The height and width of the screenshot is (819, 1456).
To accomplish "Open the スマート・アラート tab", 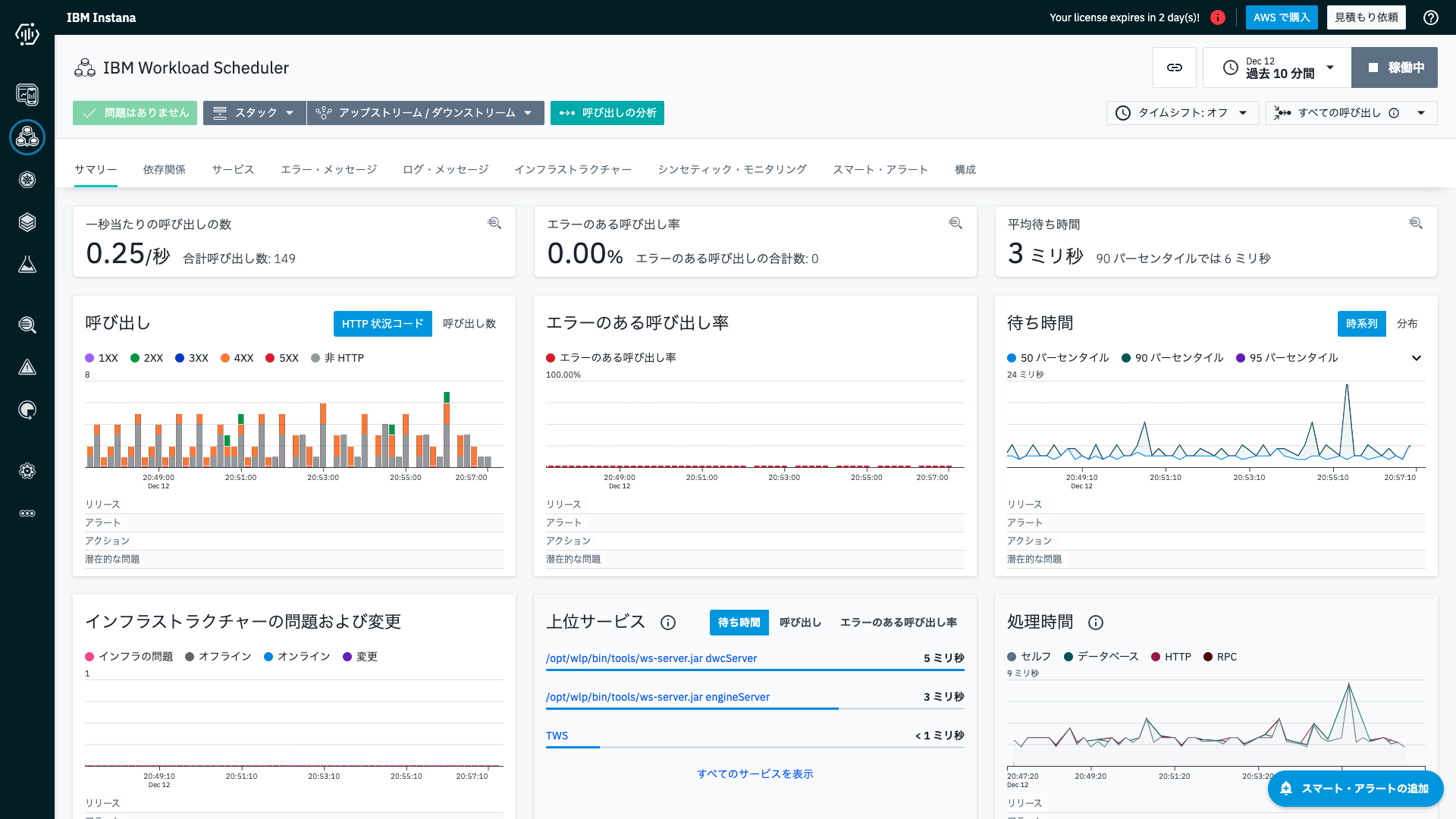I will click(x=880, y=169).
